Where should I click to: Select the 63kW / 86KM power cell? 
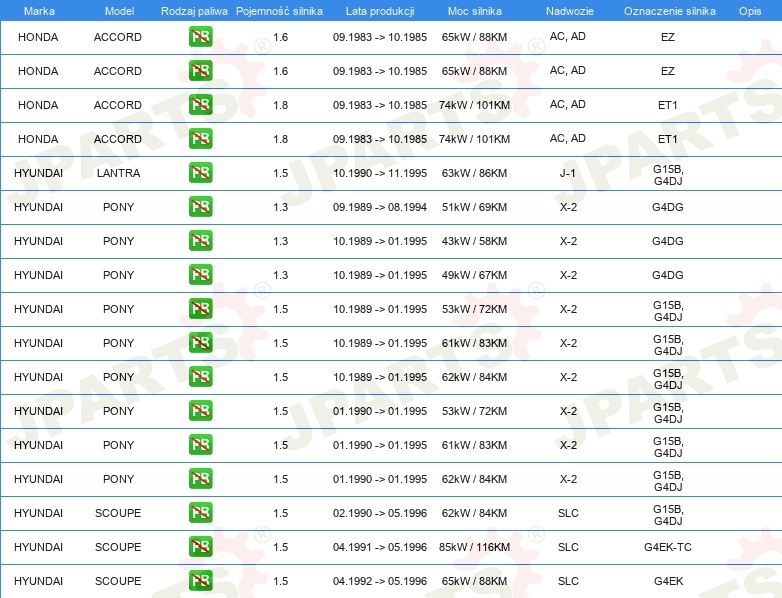coord(474,173)
